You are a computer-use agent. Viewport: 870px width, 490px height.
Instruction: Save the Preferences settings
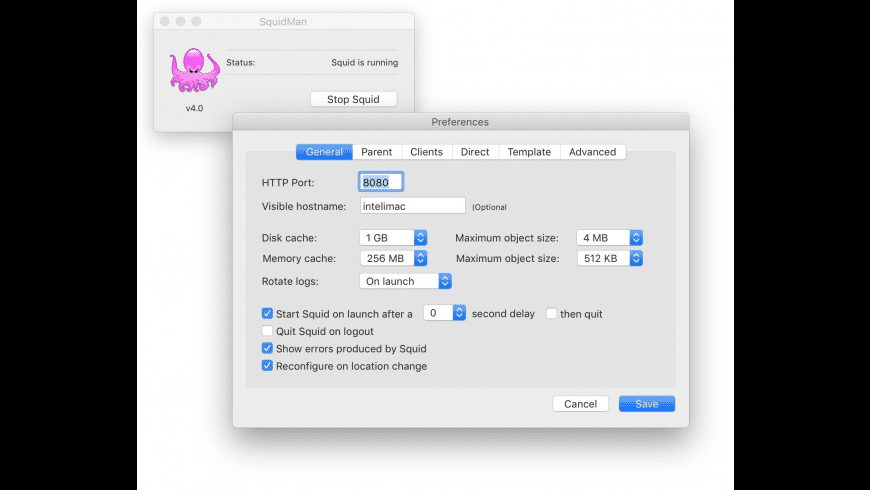647,404
